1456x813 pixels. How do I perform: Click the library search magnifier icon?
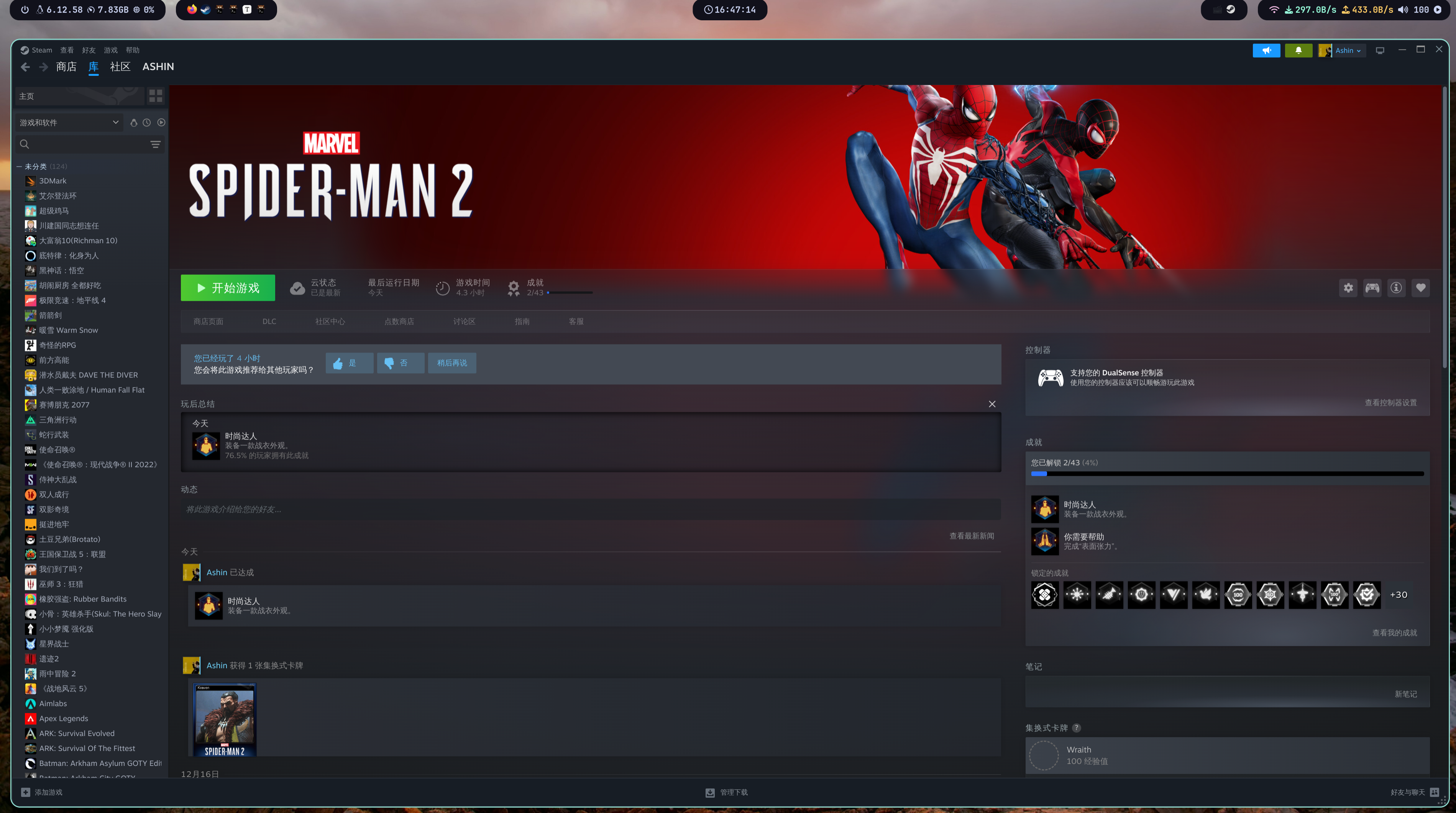[x=24, y=144]
